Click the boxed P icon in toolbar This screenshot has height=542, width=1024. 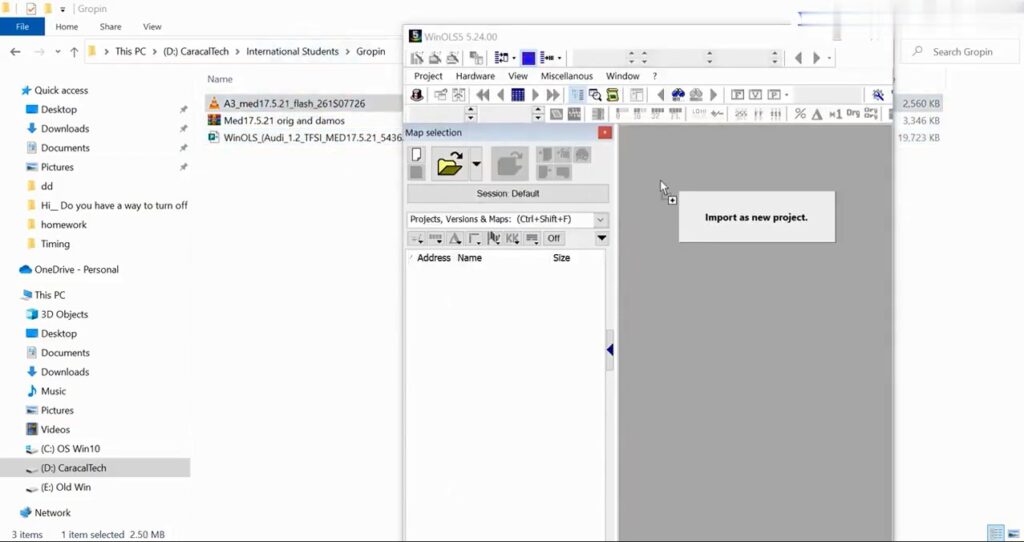[774, 95]
